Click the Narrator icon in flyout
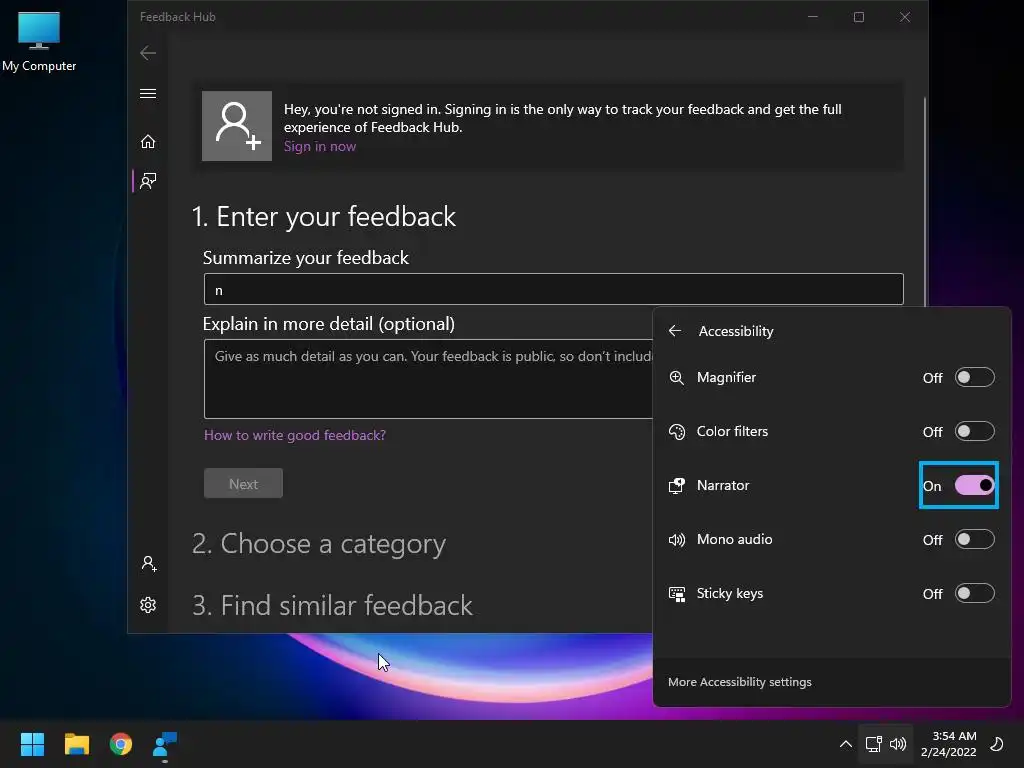This screenshot has height=768, width=1024. coord(677,485)
